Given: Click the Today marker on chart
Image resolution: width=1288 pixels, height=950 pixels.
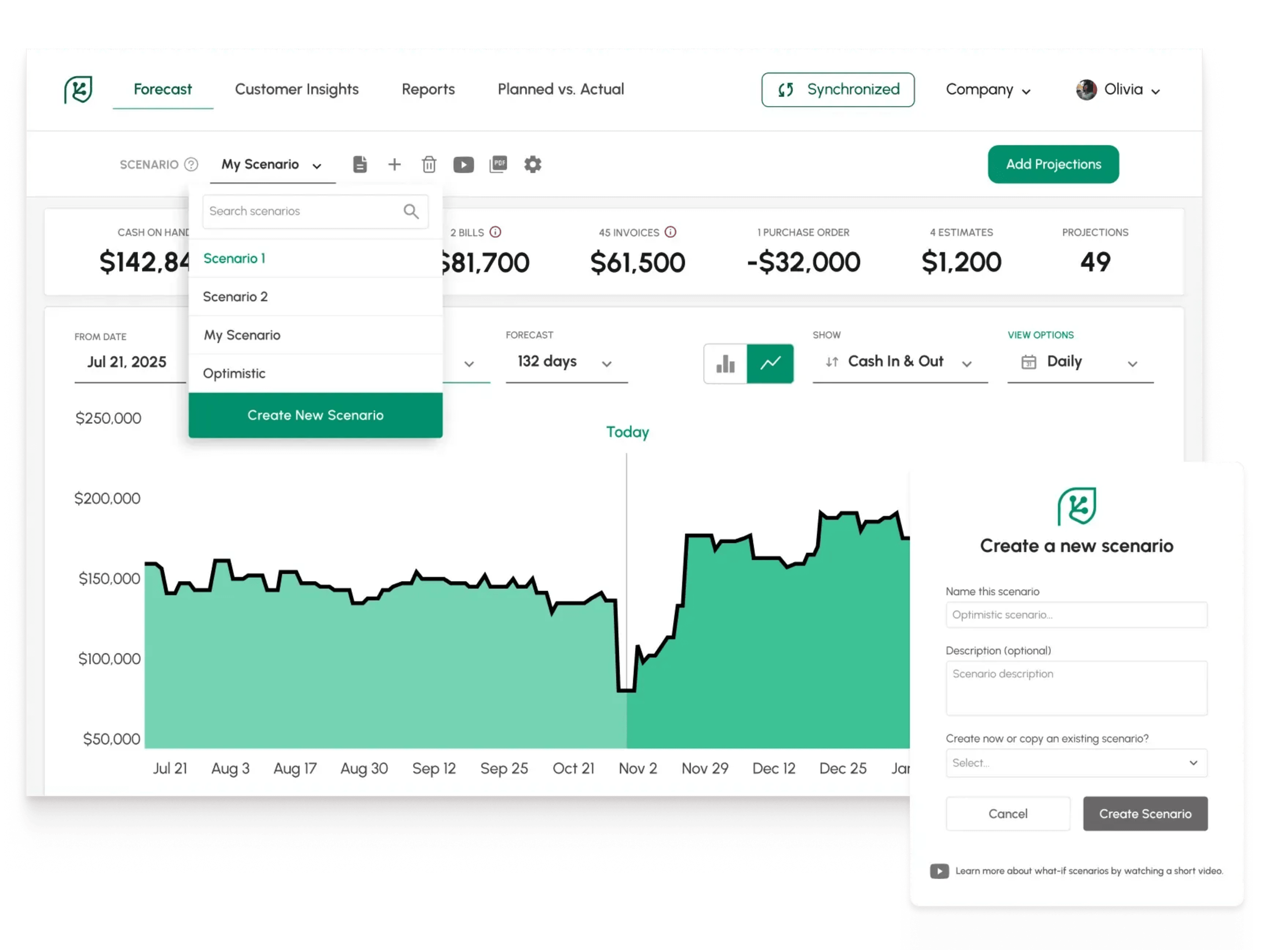Looking at the screenshot, I should [627, 432].
